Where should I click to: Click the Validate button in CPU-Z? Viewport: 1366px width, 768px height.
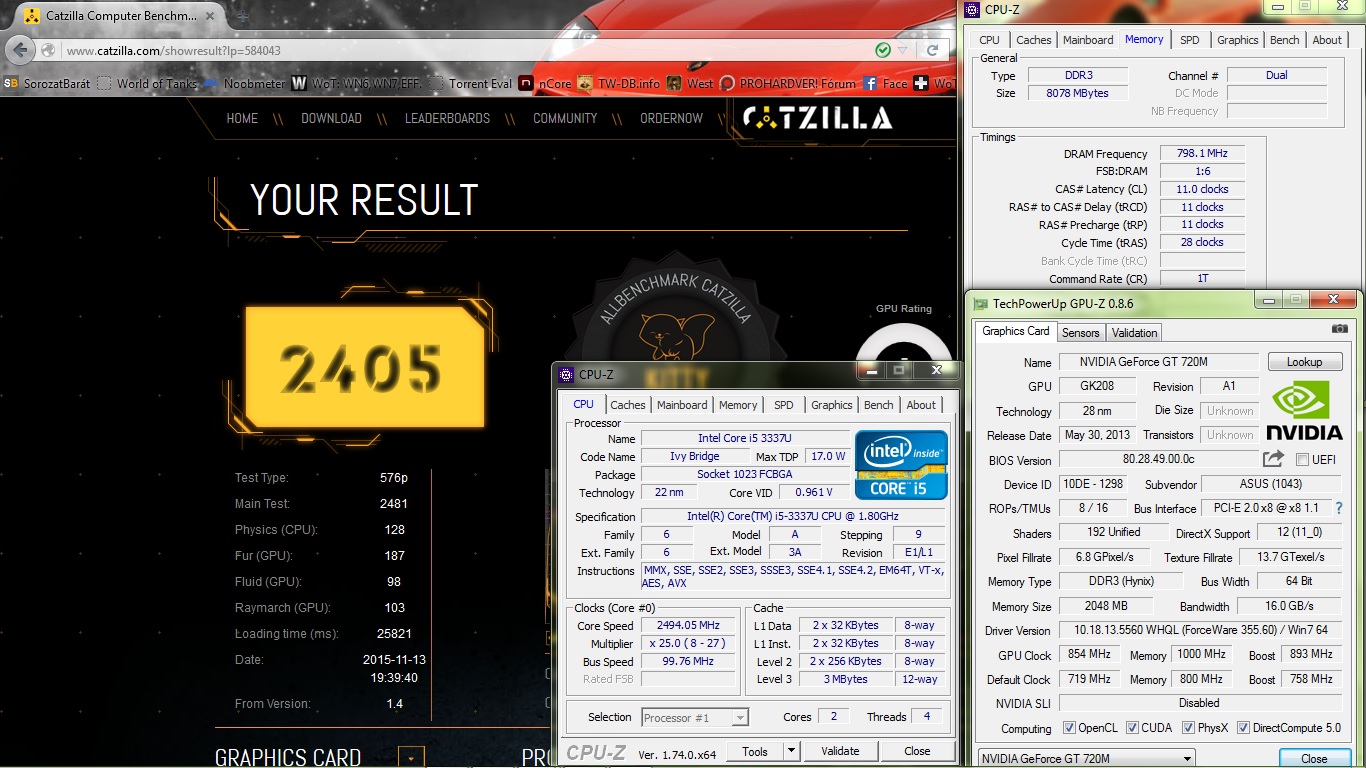coord(840,751)
